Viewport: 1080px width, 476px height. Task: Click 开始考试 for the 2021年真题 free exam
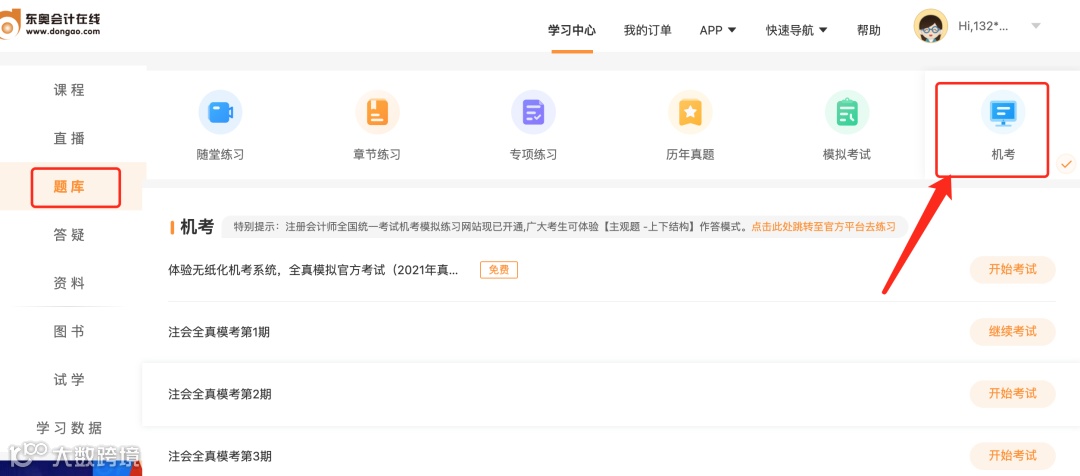(x=1012, y=269)
